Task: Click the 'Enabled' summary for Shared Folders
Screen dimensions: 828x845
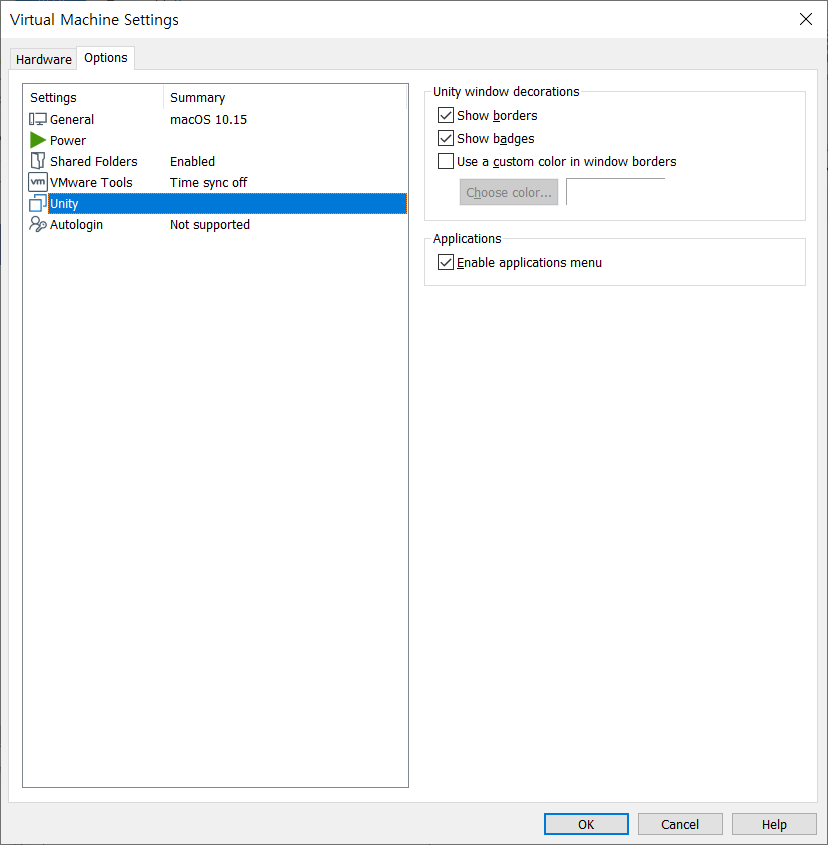Action: [x=192, y=162]
